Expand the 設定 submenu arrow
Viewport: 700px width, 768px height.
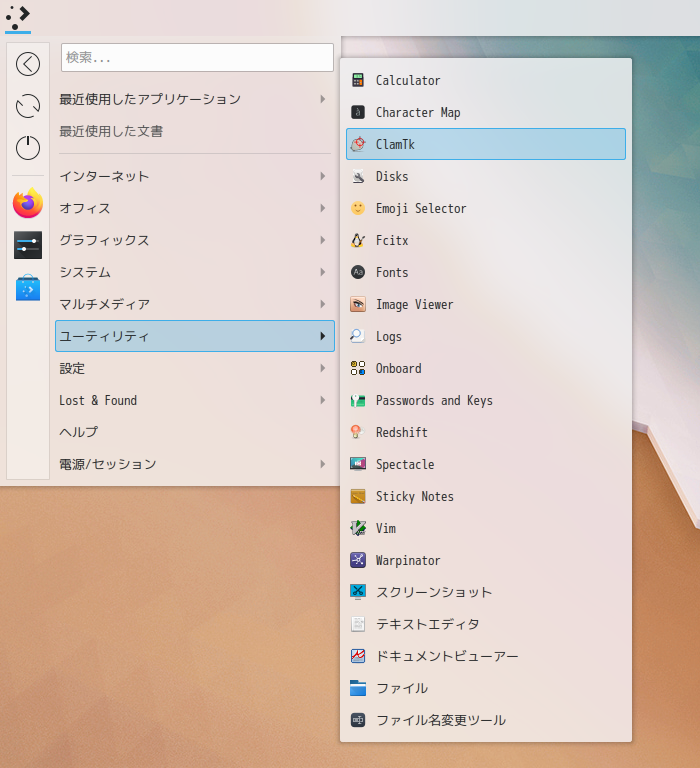[323, 368]
